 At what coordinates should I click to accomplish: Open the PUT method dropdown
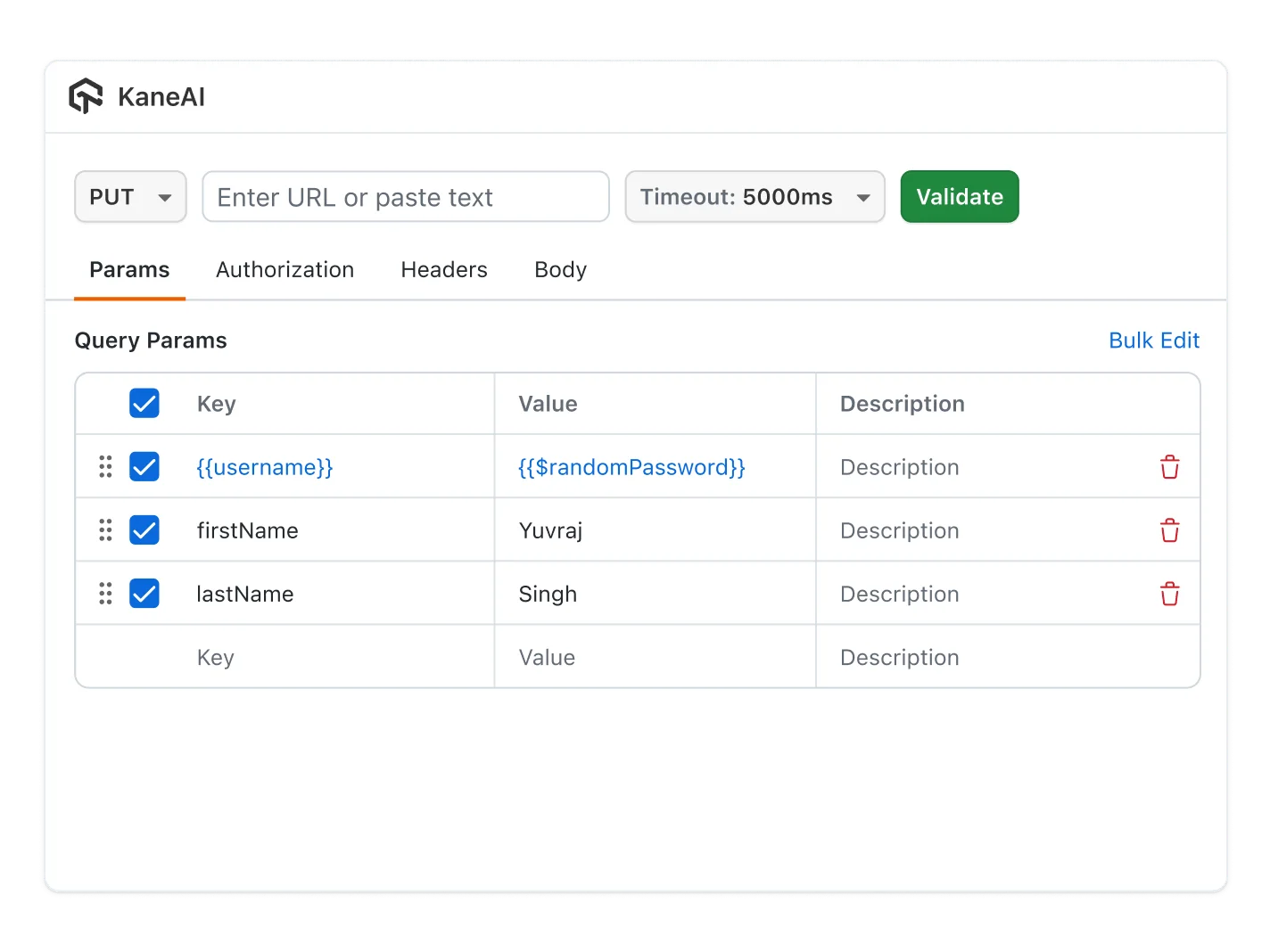pyautogui.click(x=130, y=196)
